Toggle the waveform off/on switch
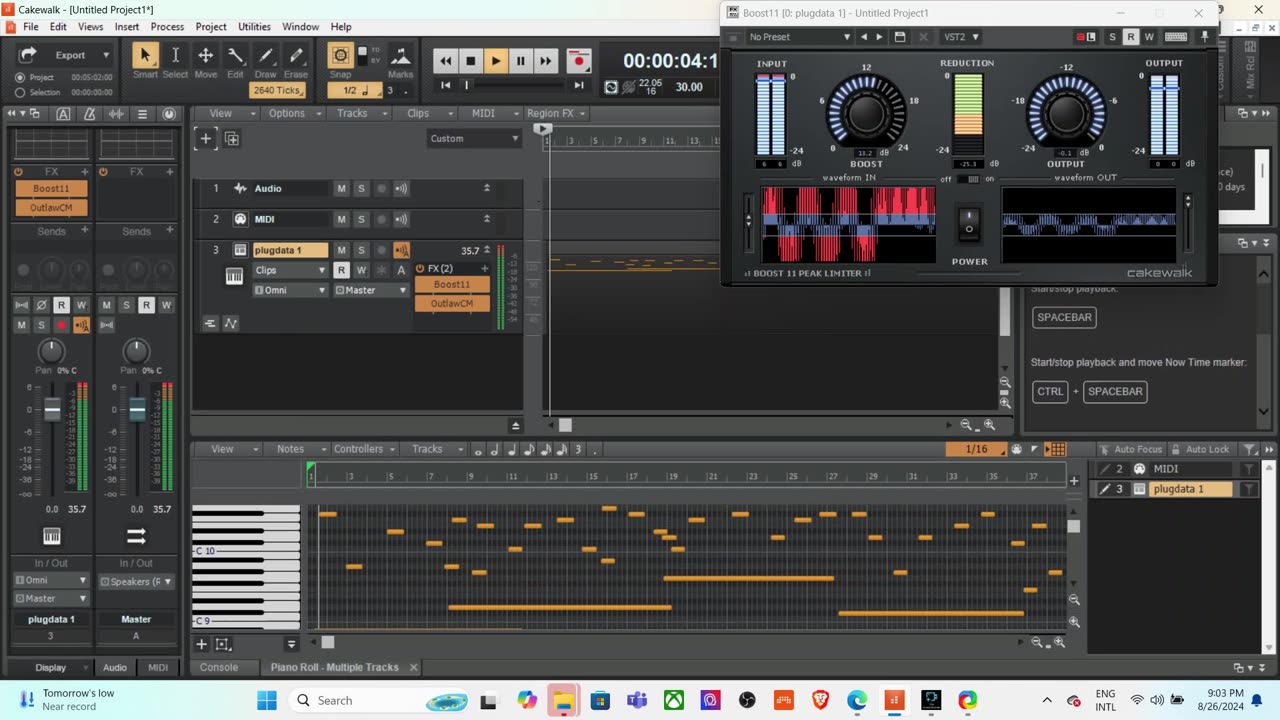Screen dimensions: 1280x720 click(968, 179)
